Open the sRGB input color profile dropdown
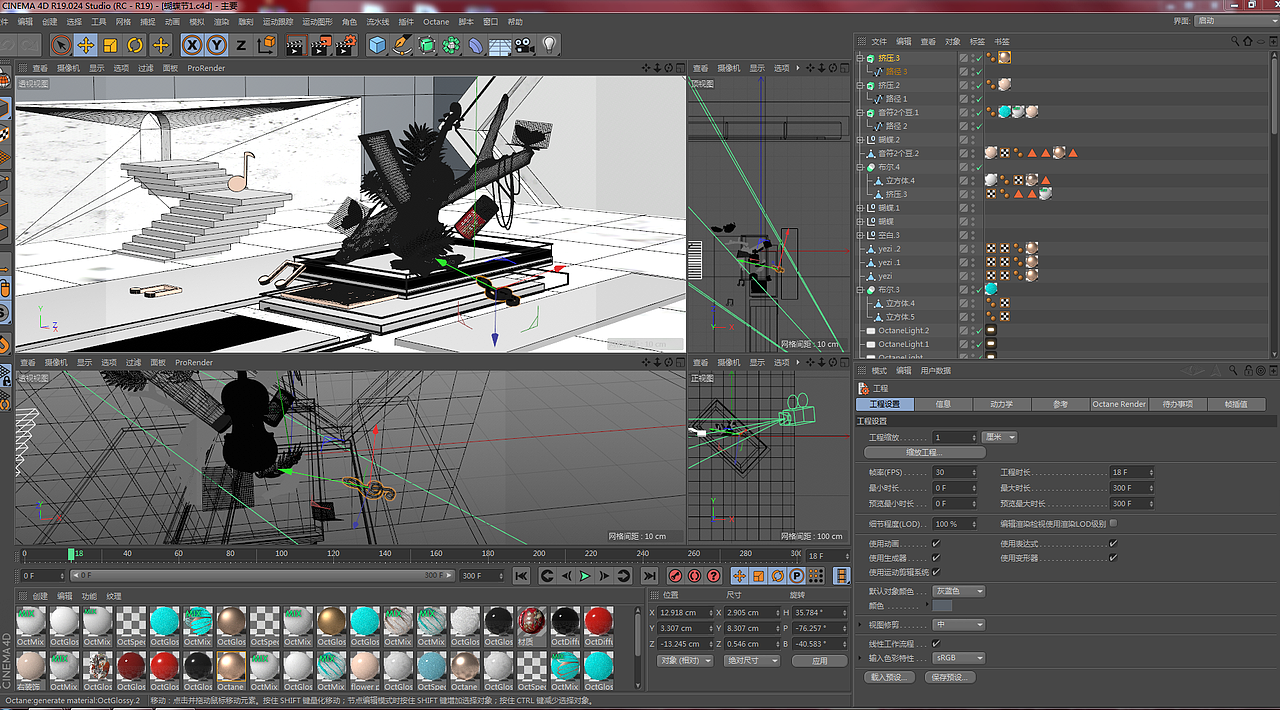This screenshot has height=710, width=1280. click(959, 658)
